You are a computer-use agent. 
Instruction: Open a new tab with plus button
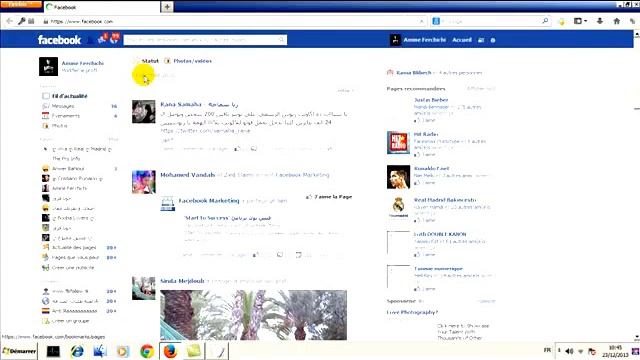pyautogui.click(x=167, y=7)
